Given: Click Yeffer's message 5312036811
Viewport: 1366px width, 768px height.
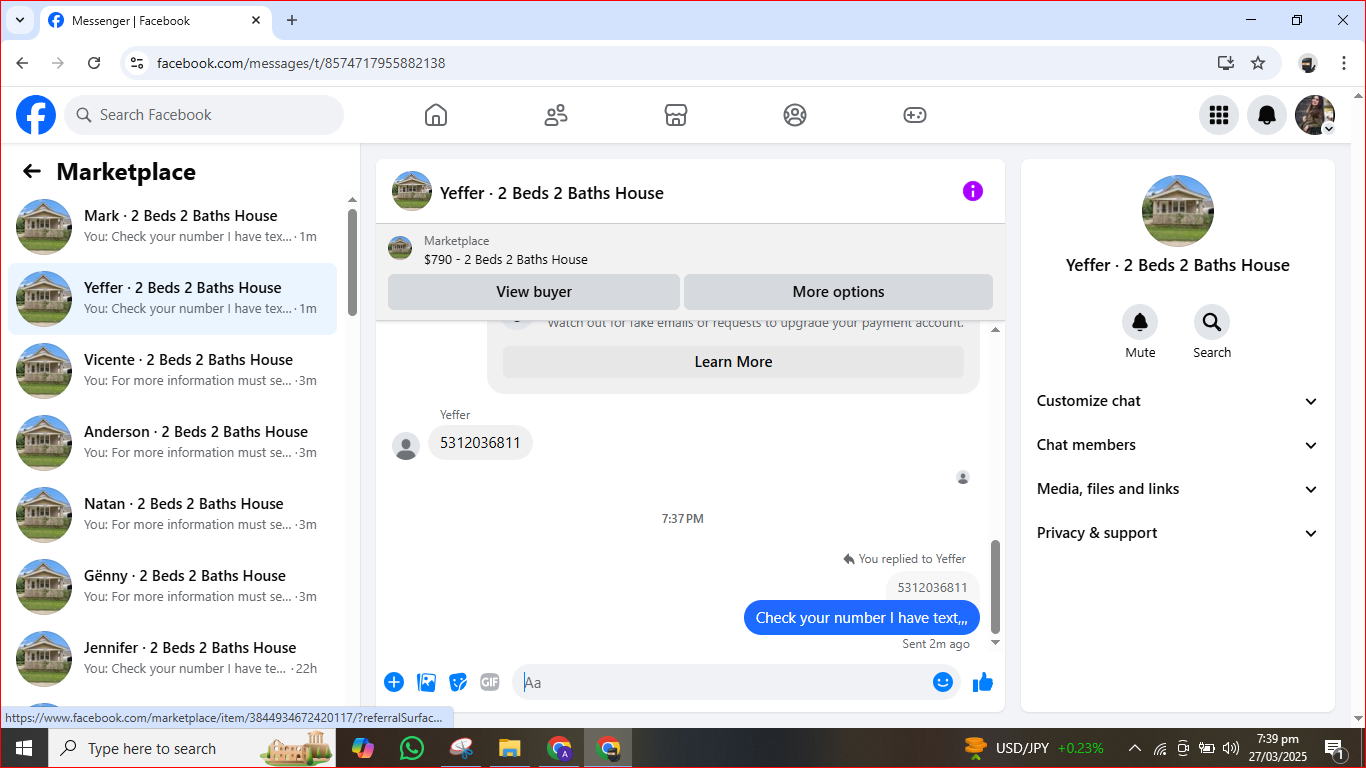Looking at the screenshot, I should click(480, 443).
